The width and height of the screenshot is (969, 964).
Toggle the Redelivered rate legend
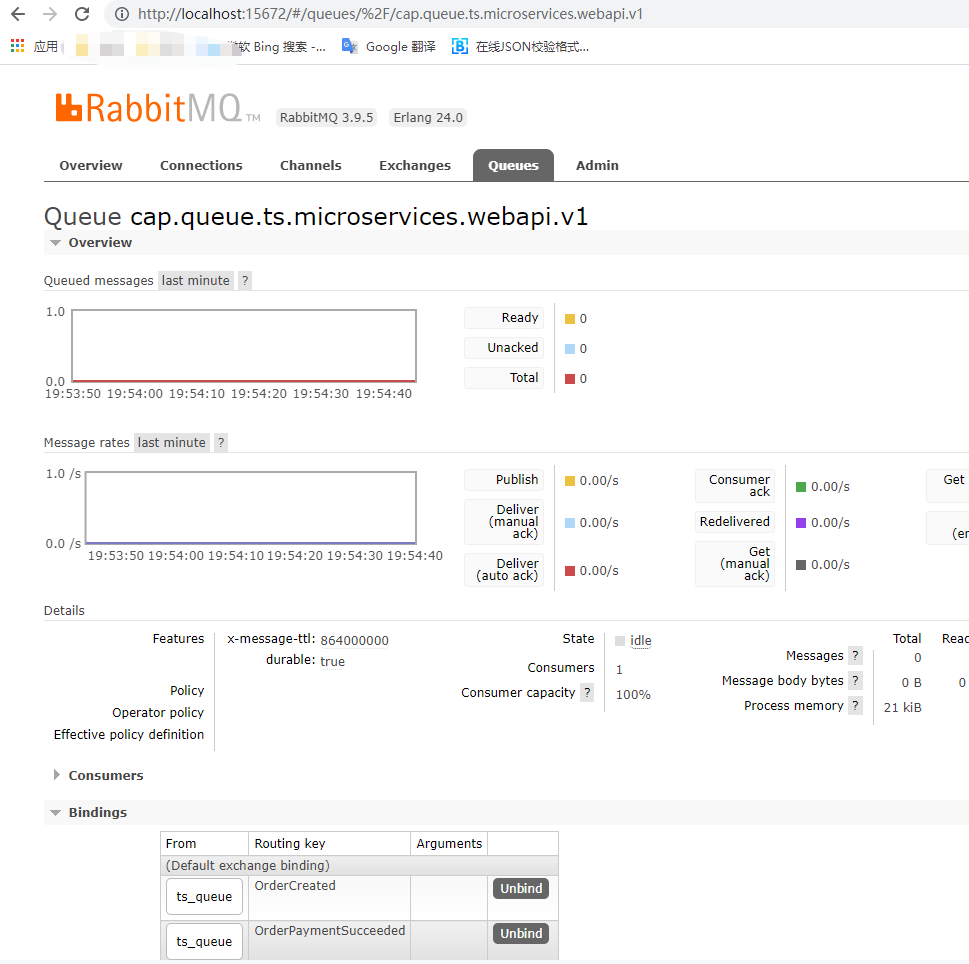(x=735, y=522)
